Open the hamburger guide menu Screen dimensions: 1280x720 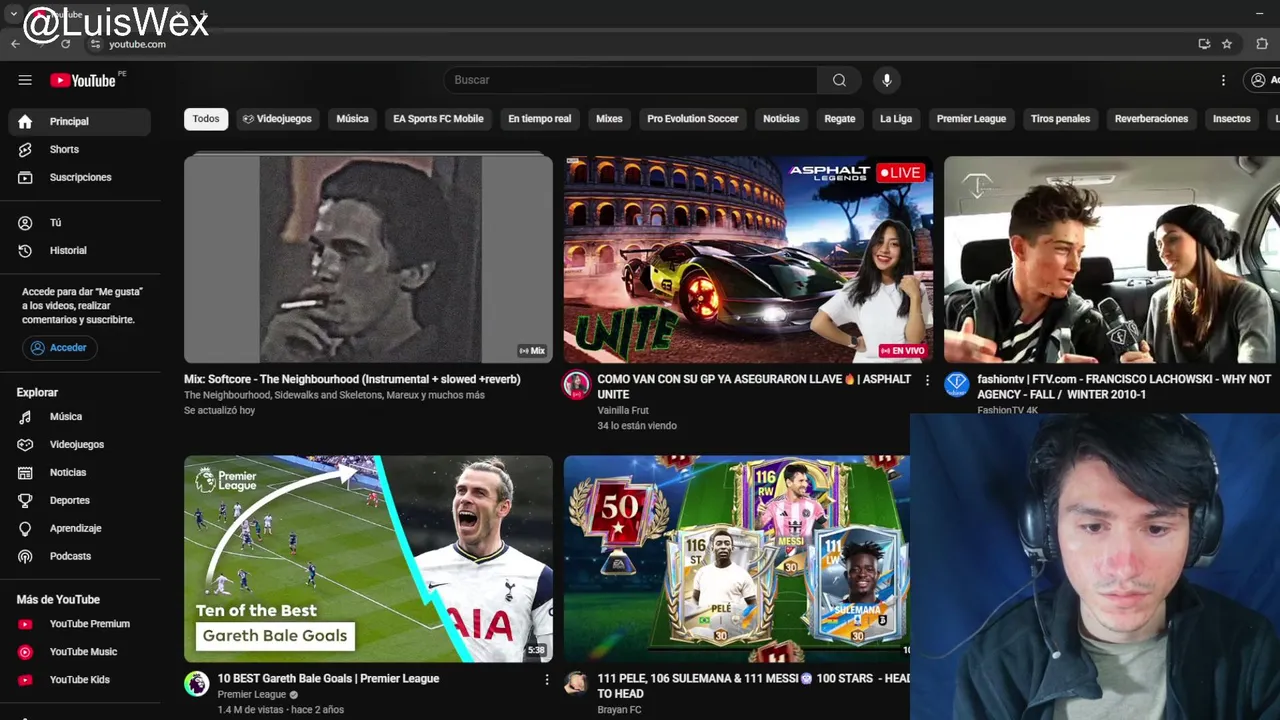coord(25,80)
